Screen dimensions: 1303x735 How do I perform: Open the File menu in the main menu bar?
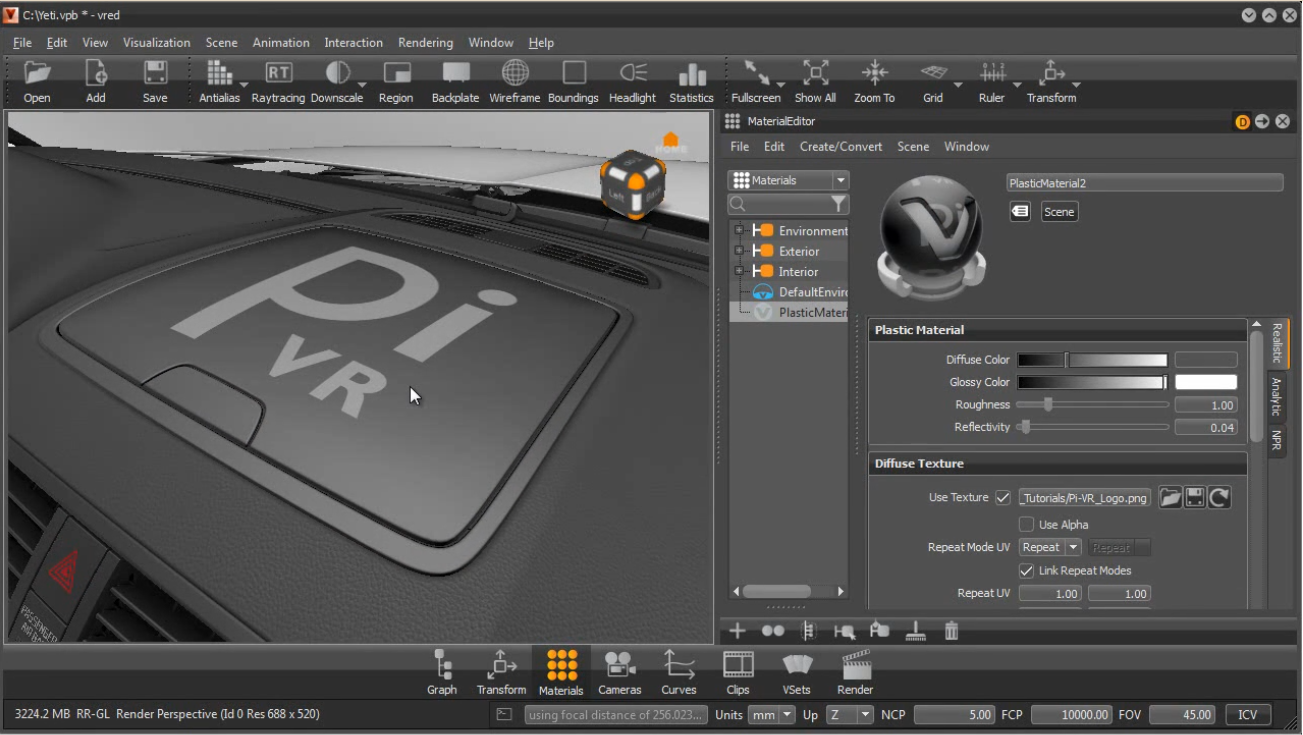click(22, 43)
